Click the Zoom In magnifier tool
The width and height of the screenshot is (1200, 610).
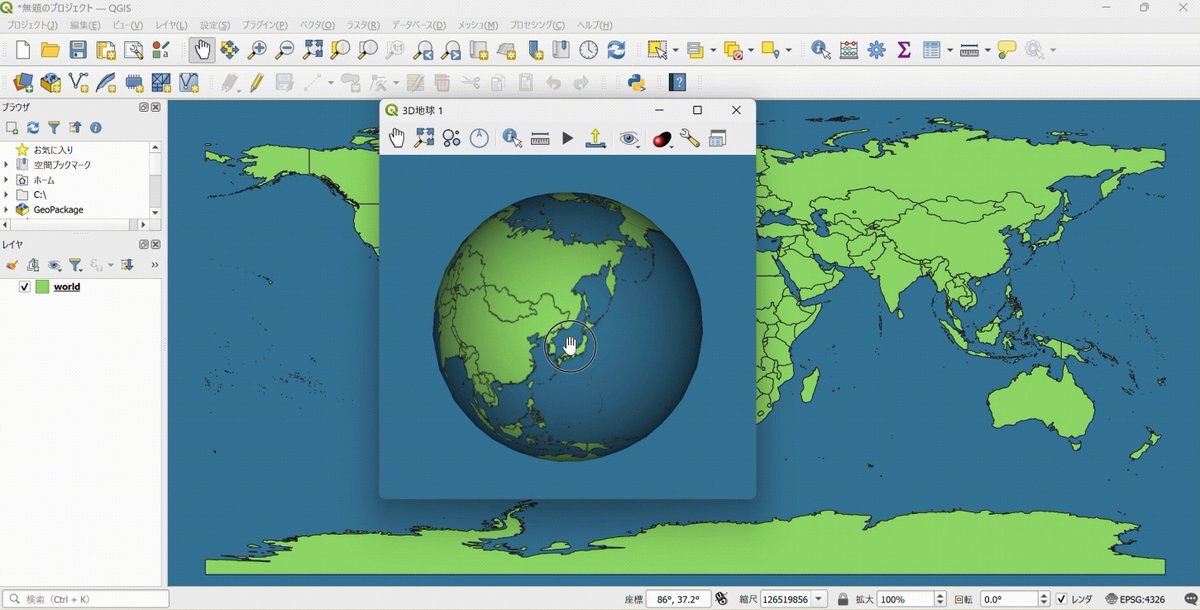[x=257, y=50]
